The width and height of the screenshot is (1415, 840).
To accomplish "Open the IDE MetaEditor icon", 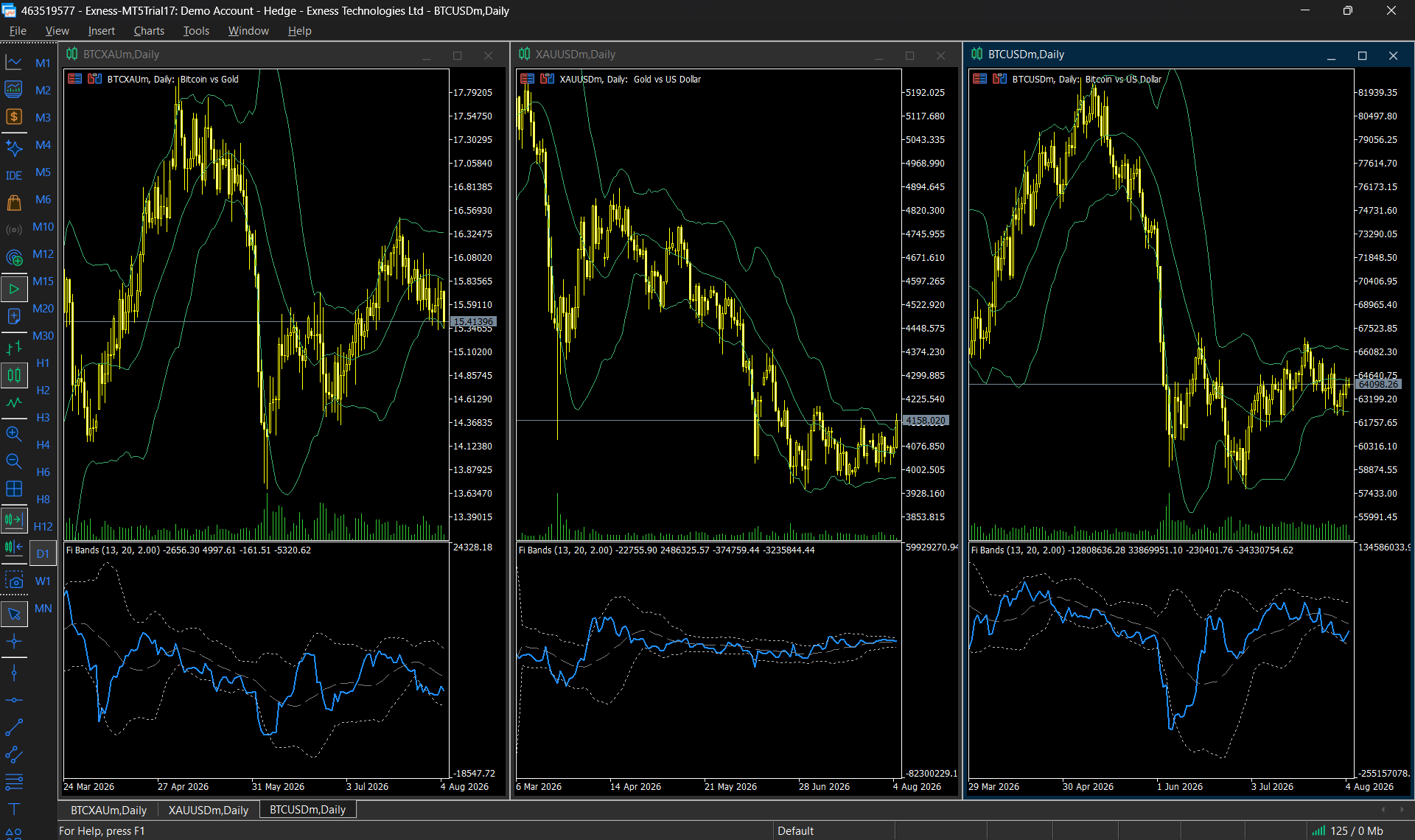I will pos(14,175).
